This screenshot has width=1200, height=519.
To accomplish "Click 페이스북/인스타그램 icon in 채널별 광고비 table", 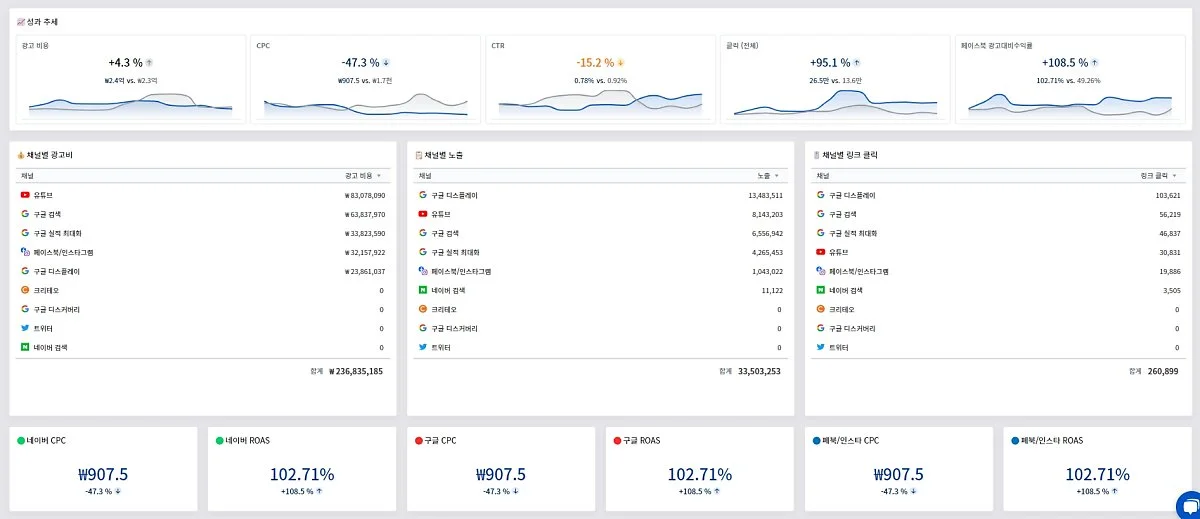I will click(x=25, y=252).
